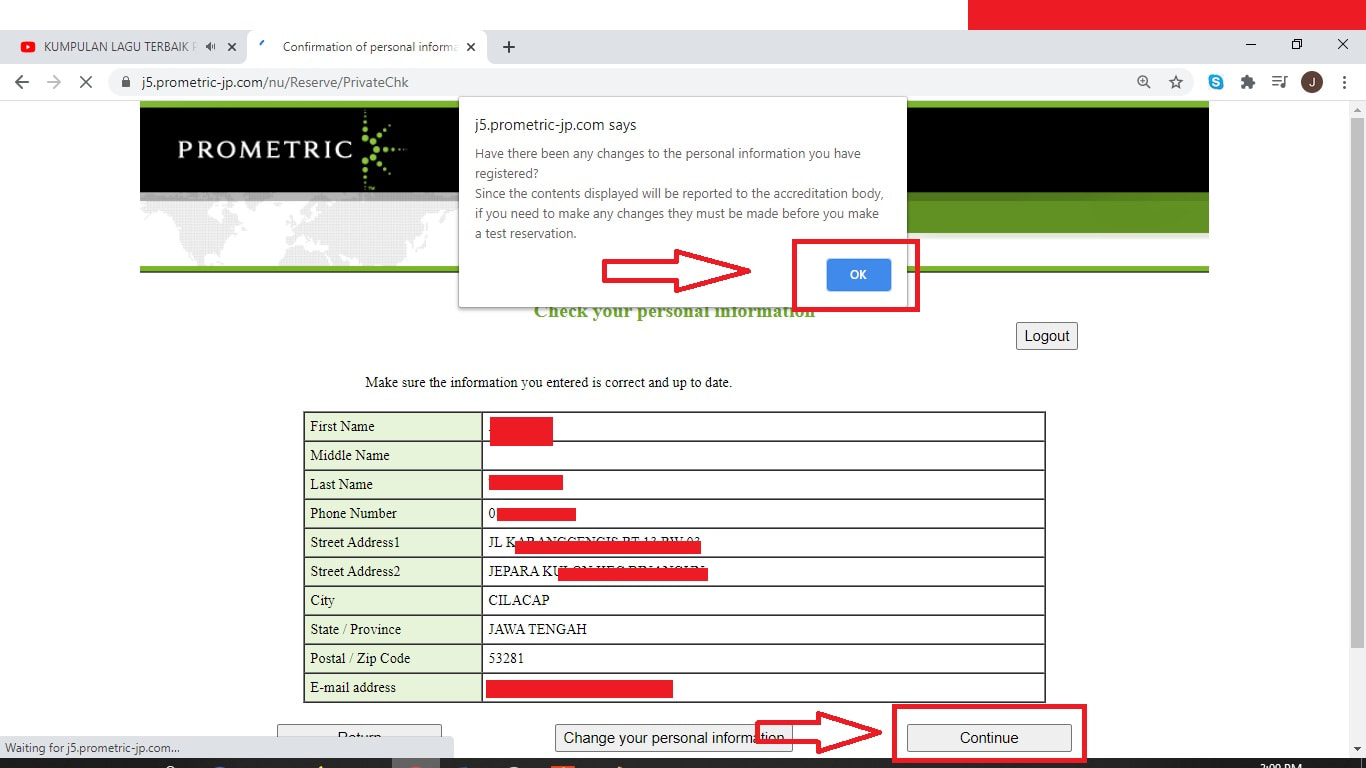Click Change your personal information button
Viewport: 1366px width, 768px height.
(674, 738)
